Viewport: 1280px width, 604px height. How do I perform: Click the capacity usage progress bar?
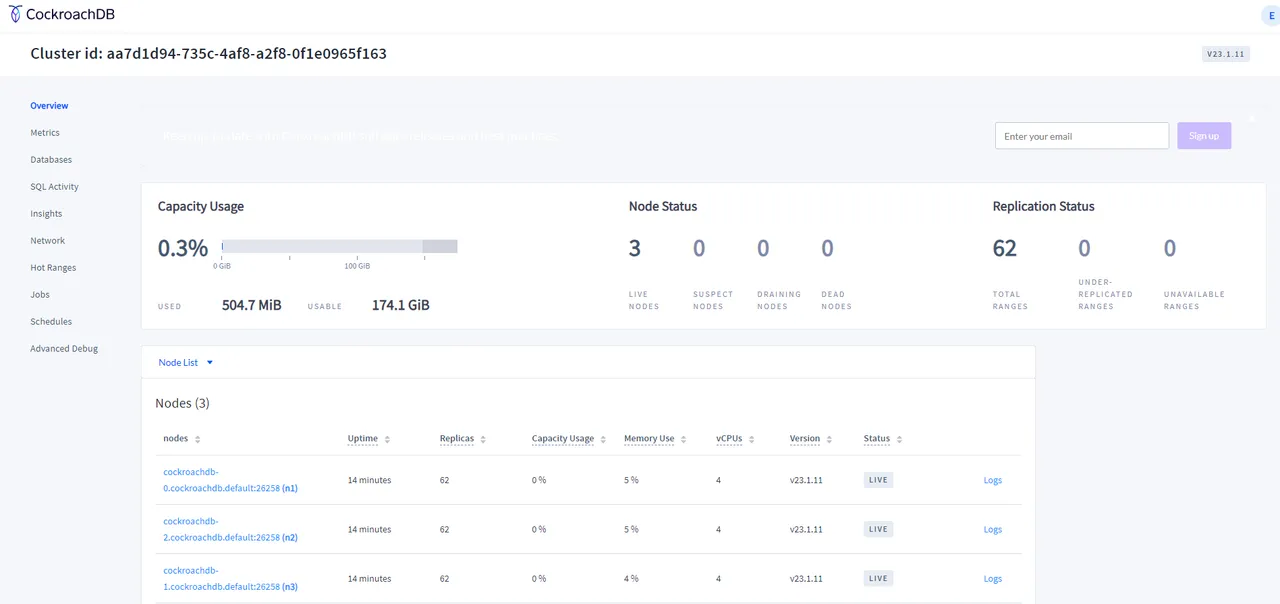(339, 246)
